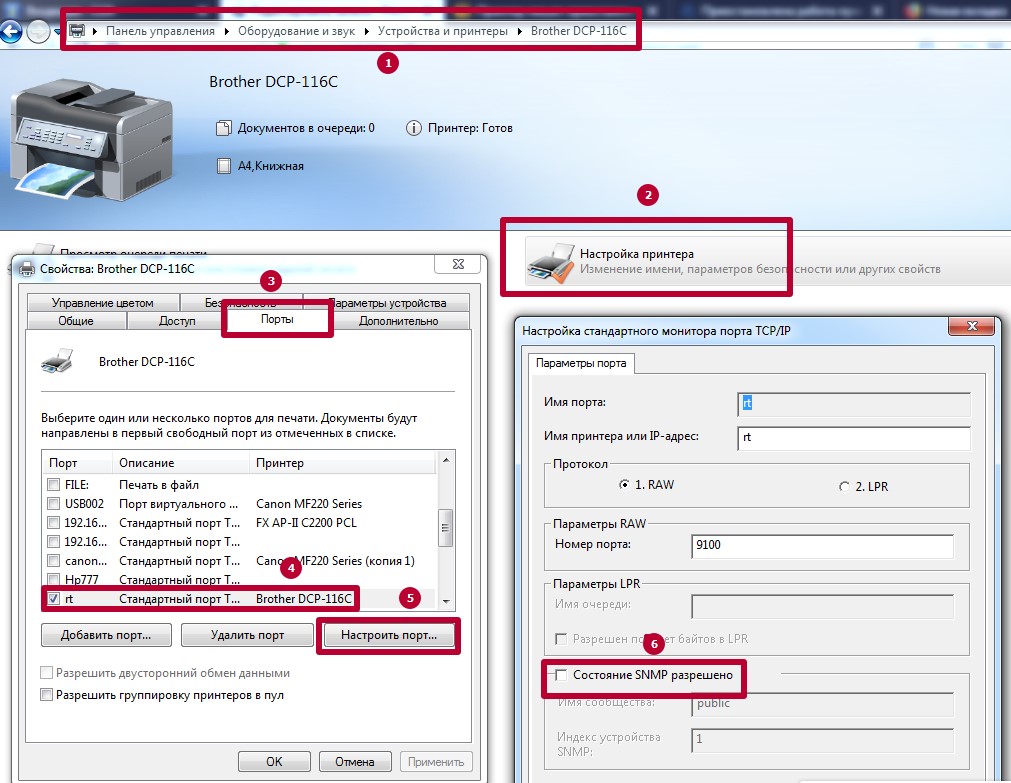The height and width of the screenshot is (783, 1011).
Task: Click the device icon in address bar
Action: click(76, 31)
